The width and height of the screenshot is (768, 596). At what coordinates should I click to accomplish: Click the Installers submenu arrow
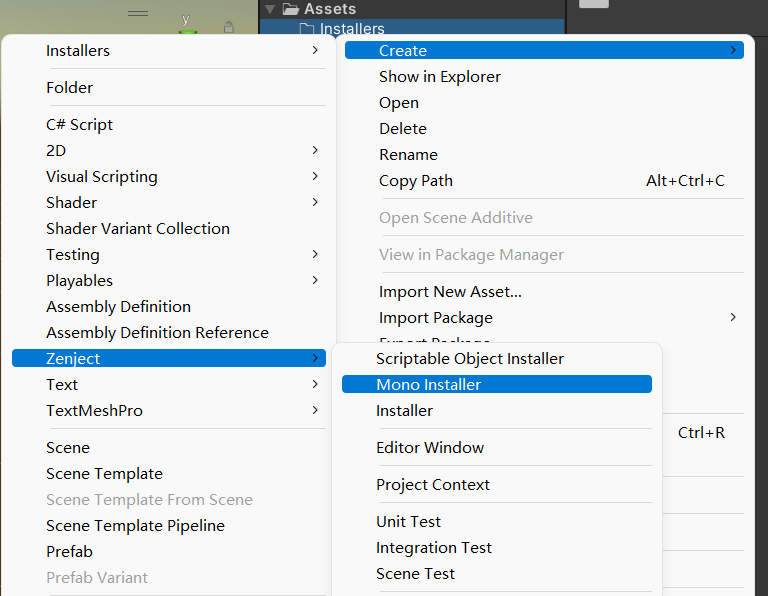coord(315,50)
